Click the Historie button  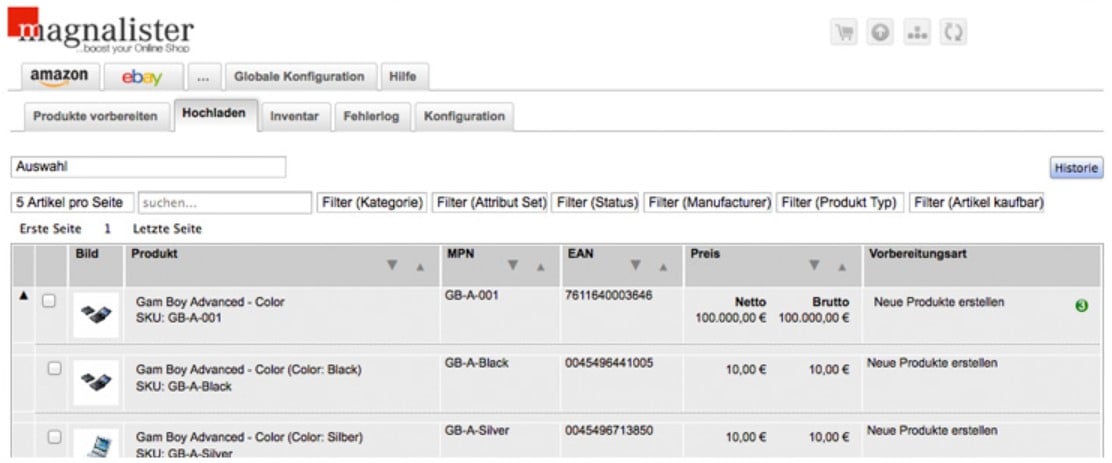pos(1076,168)
